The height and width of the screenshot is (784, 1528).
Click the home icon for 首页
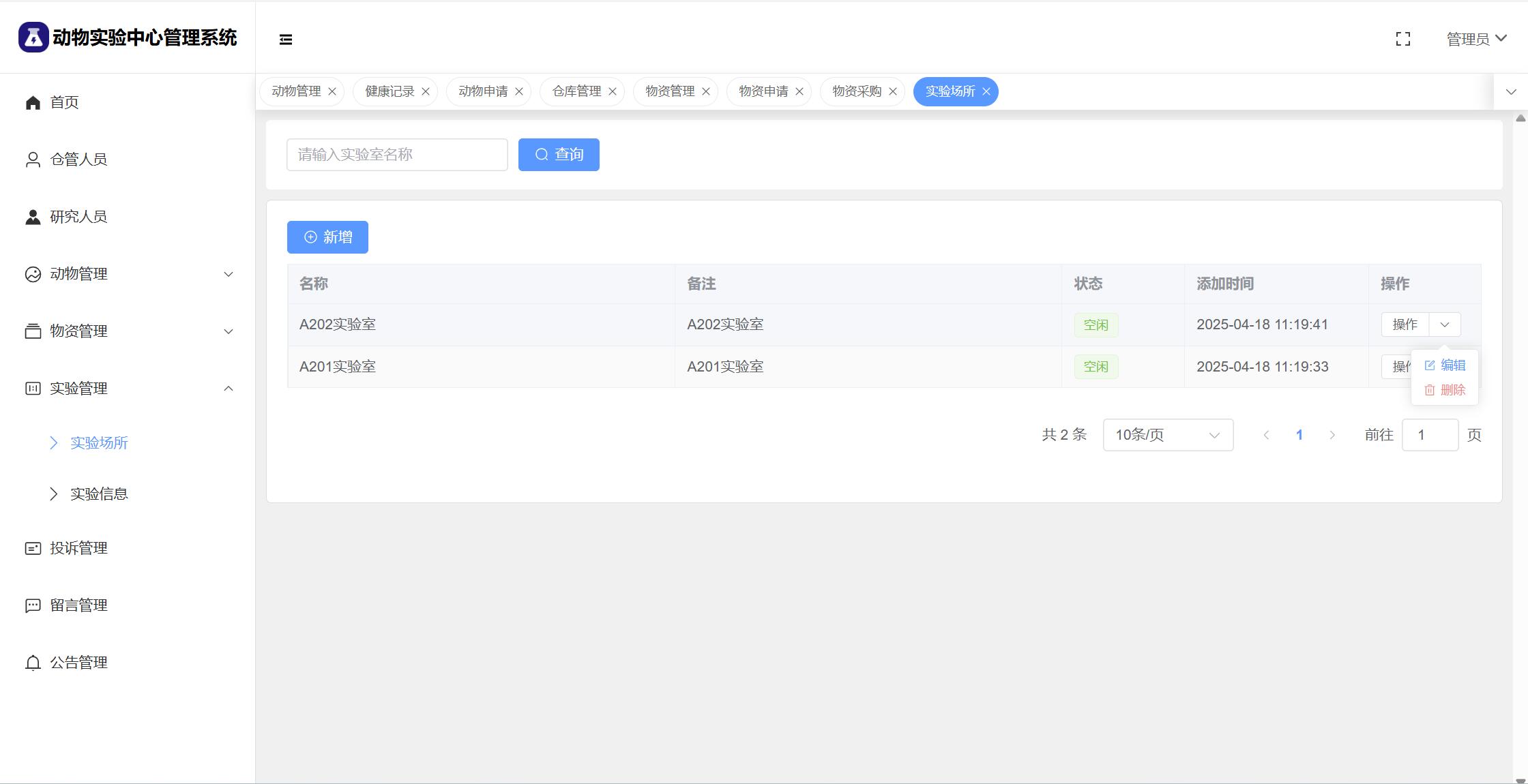33,103
